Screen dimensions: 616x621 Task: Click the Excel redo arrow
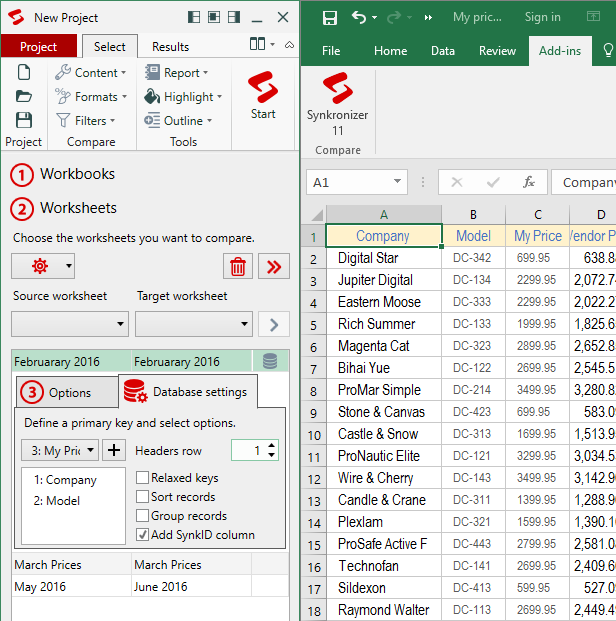[393, 17]
